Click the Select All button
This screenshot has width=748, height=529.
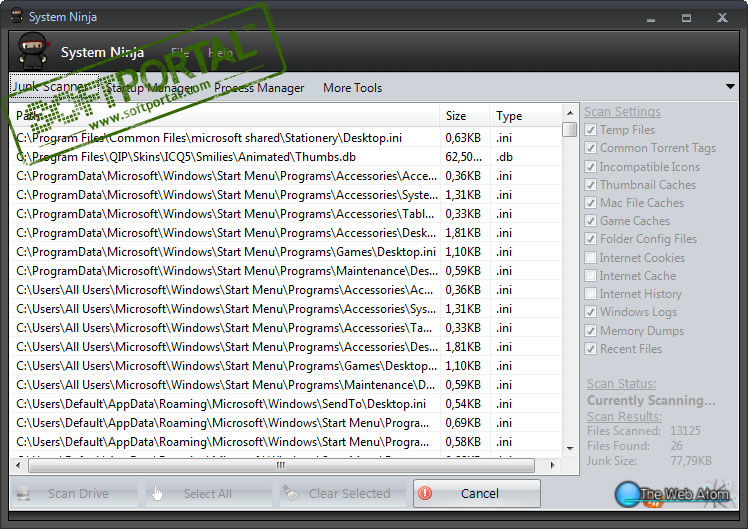pyautogui.click(x=208, y=493)
